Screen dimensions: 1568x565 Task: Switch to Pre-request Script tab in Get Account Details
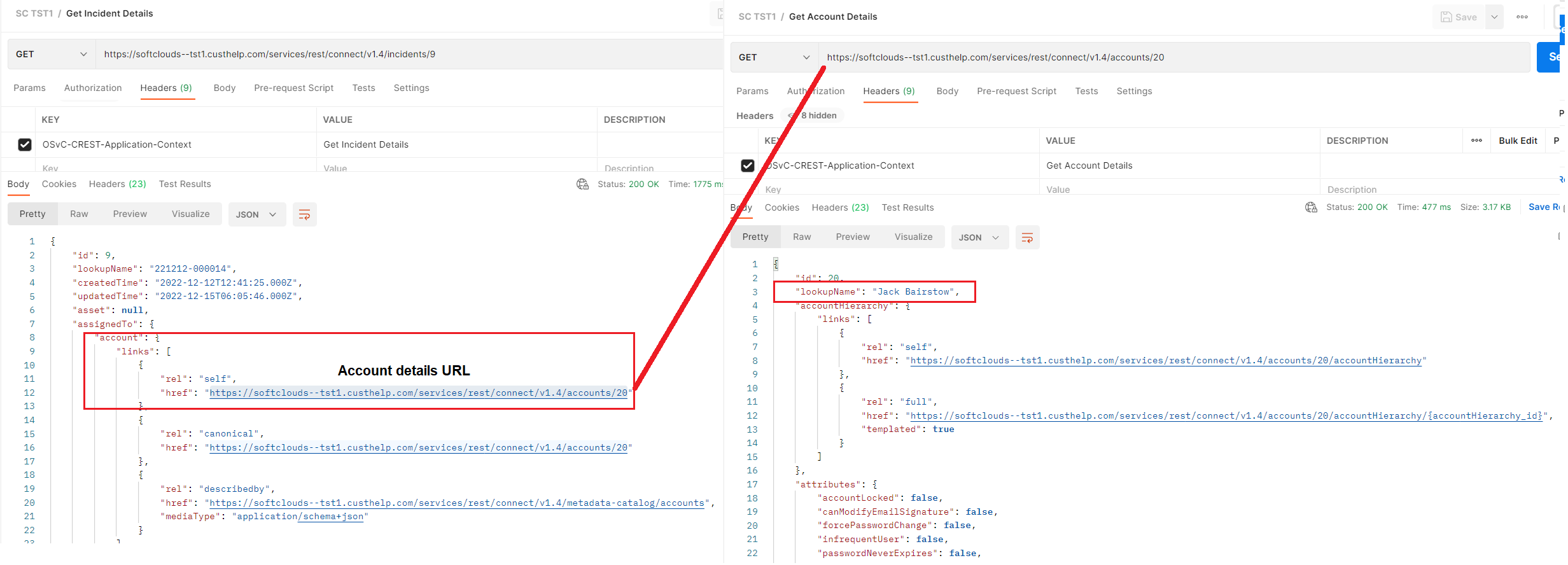(1016, 92)
